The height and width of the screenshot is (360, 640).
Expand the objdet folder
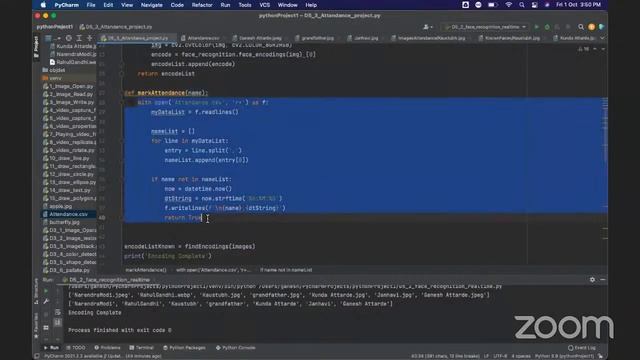(53, 70)
